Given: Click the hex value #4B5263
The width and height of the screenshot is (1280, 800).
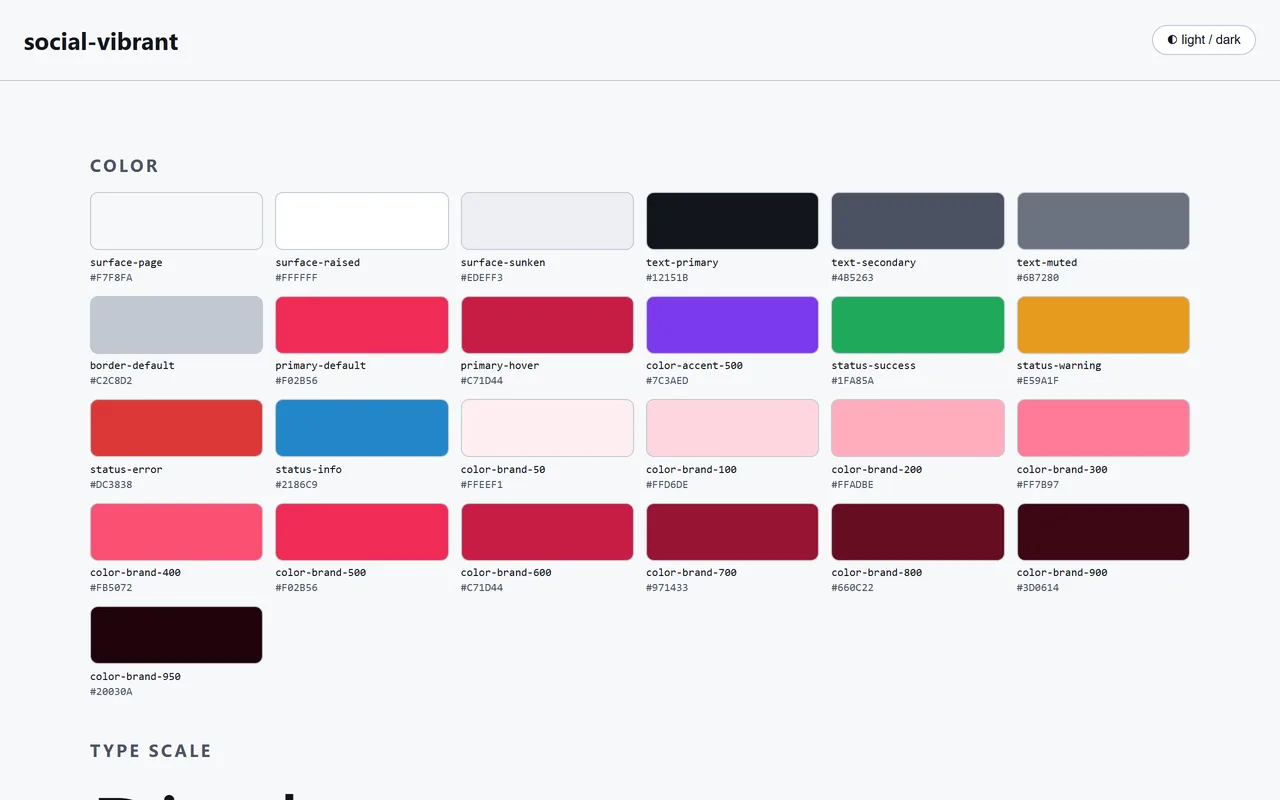Looking at the screenshot, I should click(x=853, y=278).
